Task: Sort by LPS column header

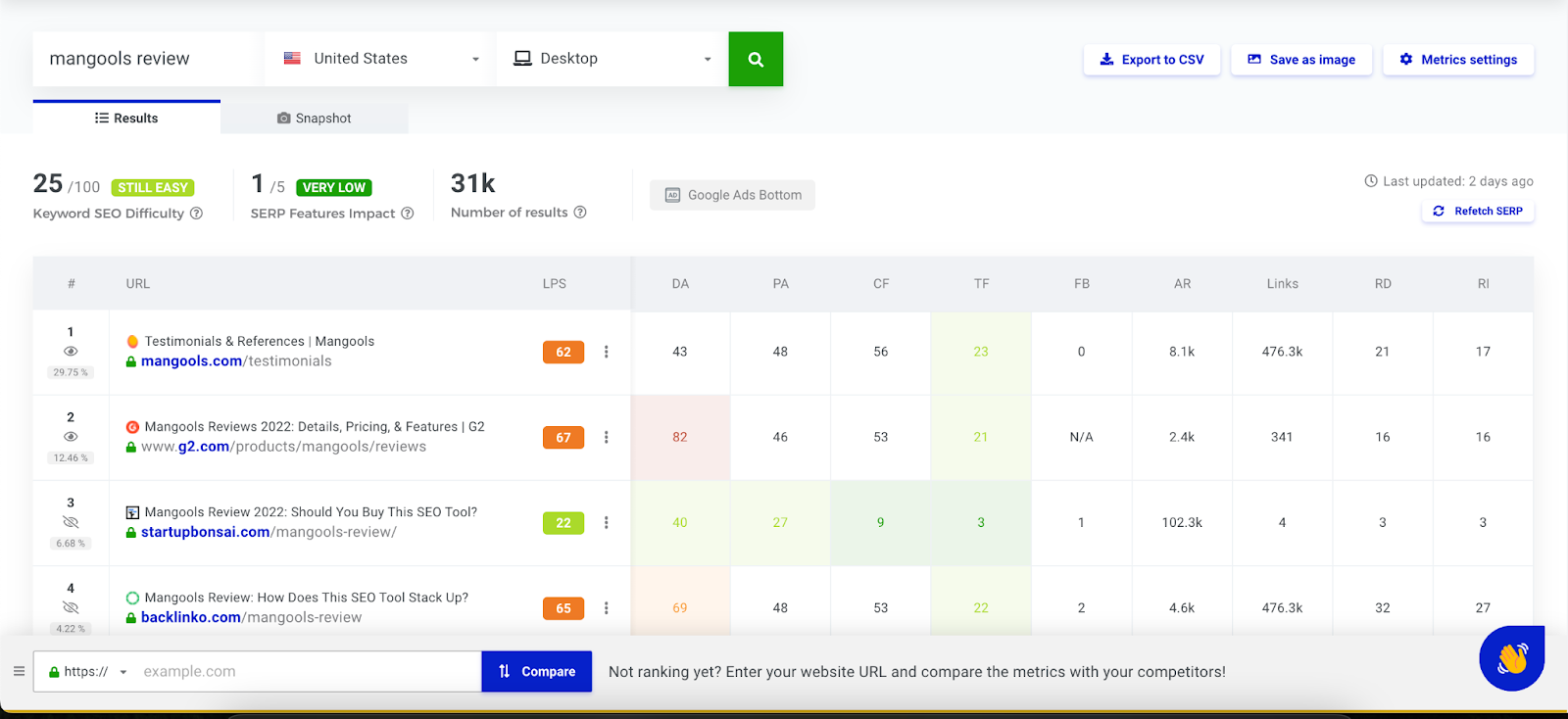Action: coord(555,284)
